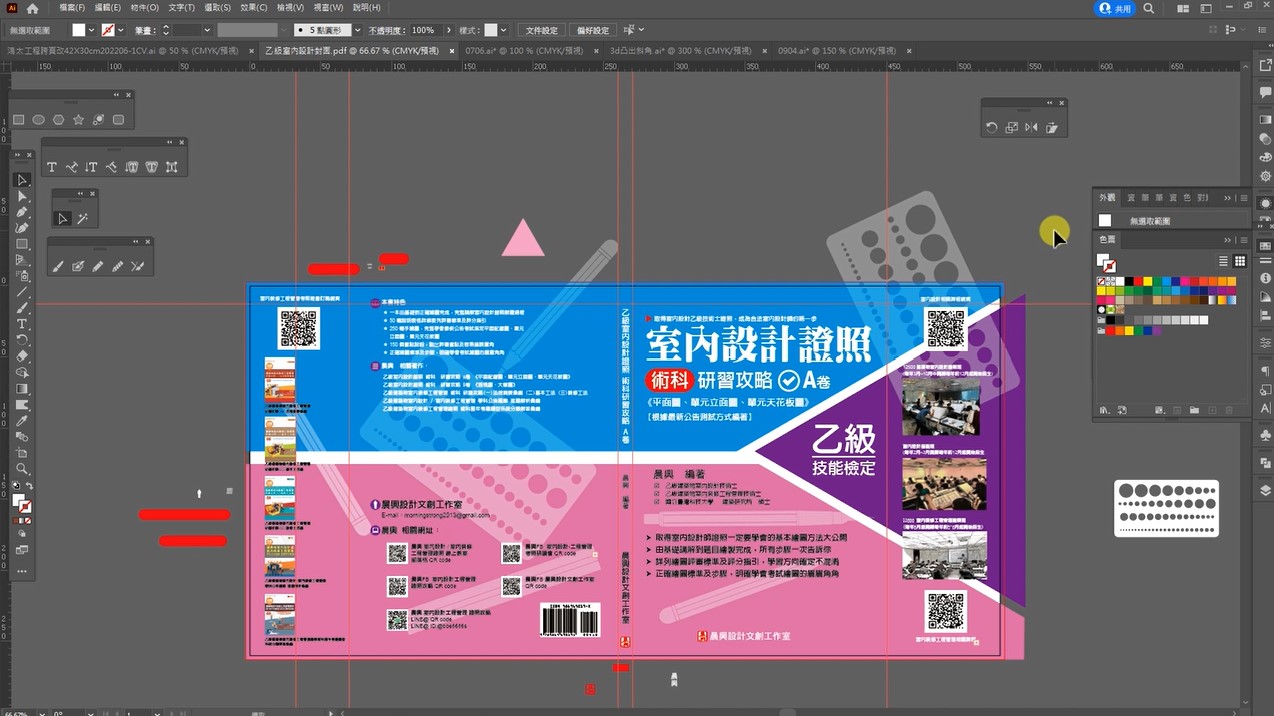Image resolution: width=1274 pixels, height=716 pixels.
Task: Select the Type tool in left toolbar
Action: pyautogui.click(x=22, y=324)
